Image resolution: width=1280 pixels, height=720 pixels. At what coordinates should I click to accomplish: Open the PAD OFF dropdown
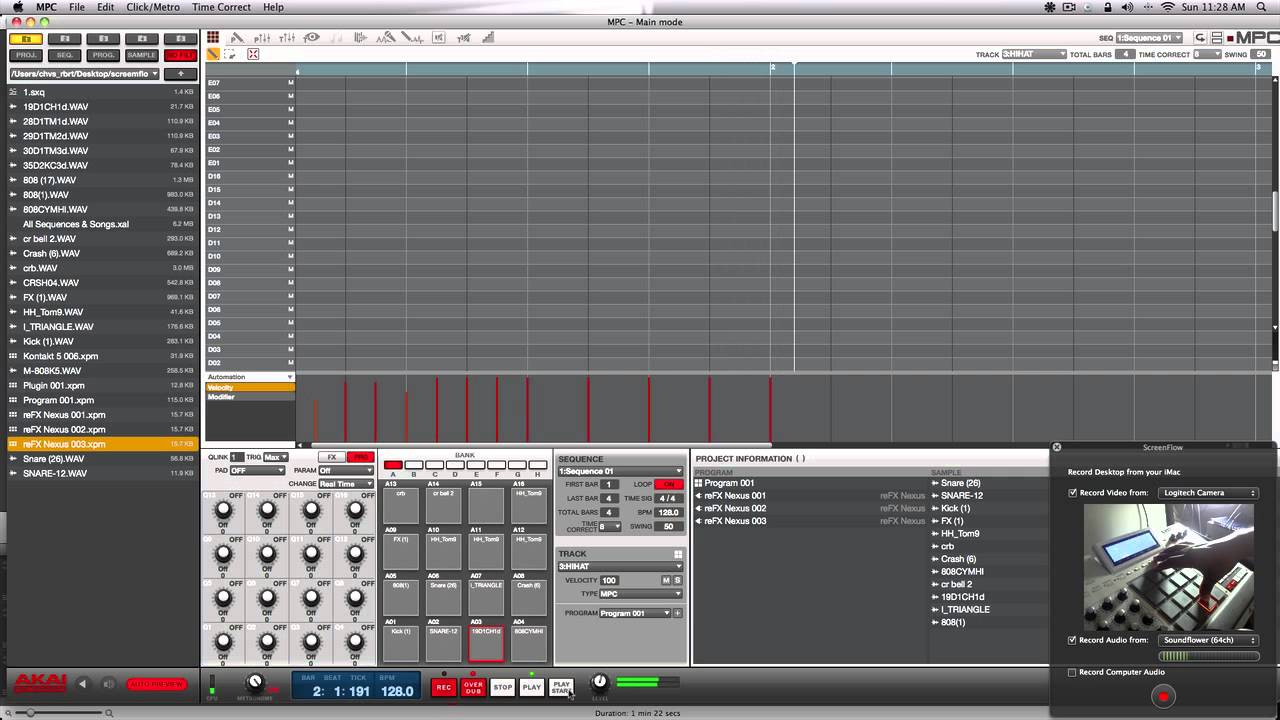click(x=257, y=470)
